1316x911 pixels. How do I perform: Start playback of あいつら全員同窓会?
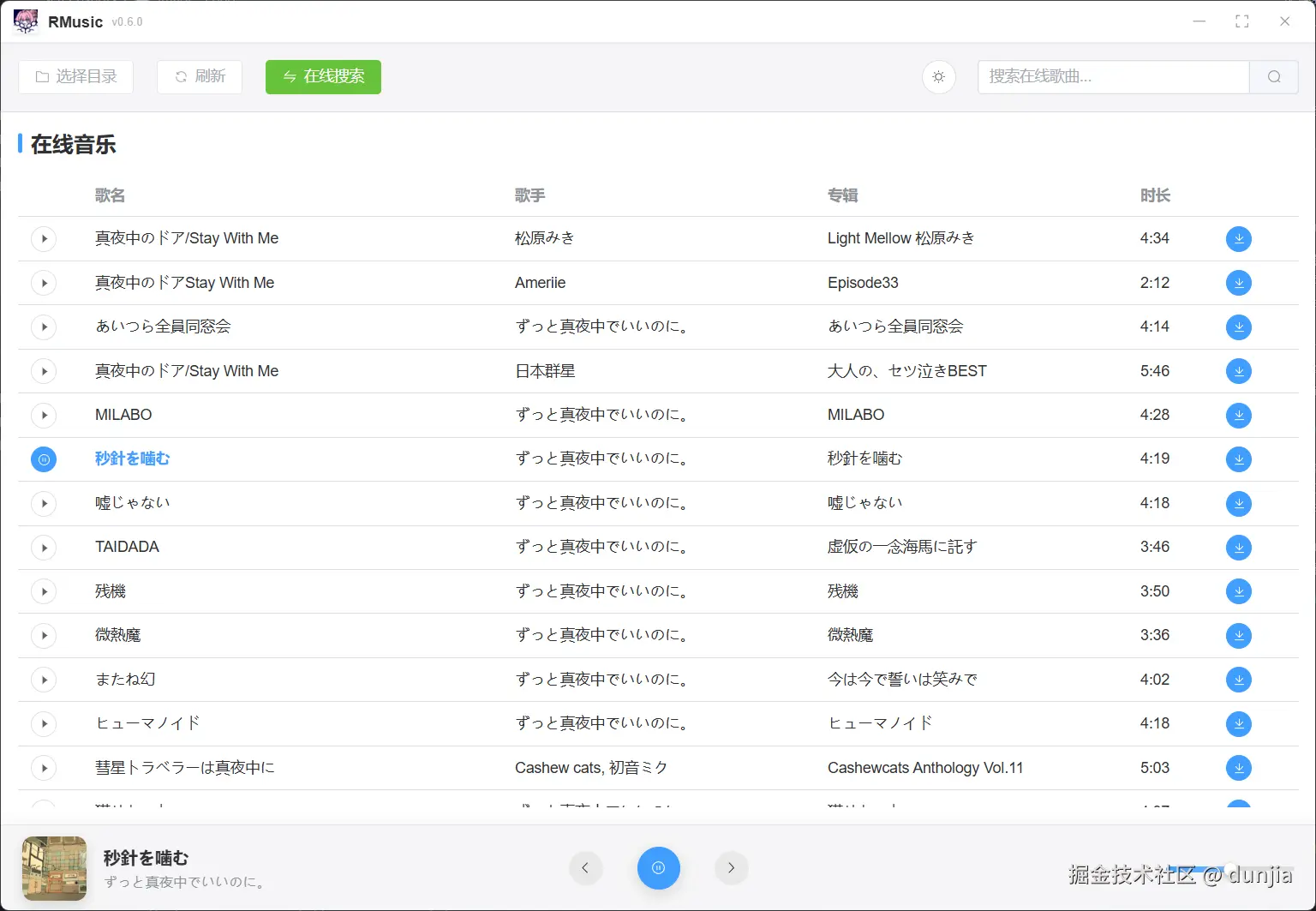click(x=44, y=327)
